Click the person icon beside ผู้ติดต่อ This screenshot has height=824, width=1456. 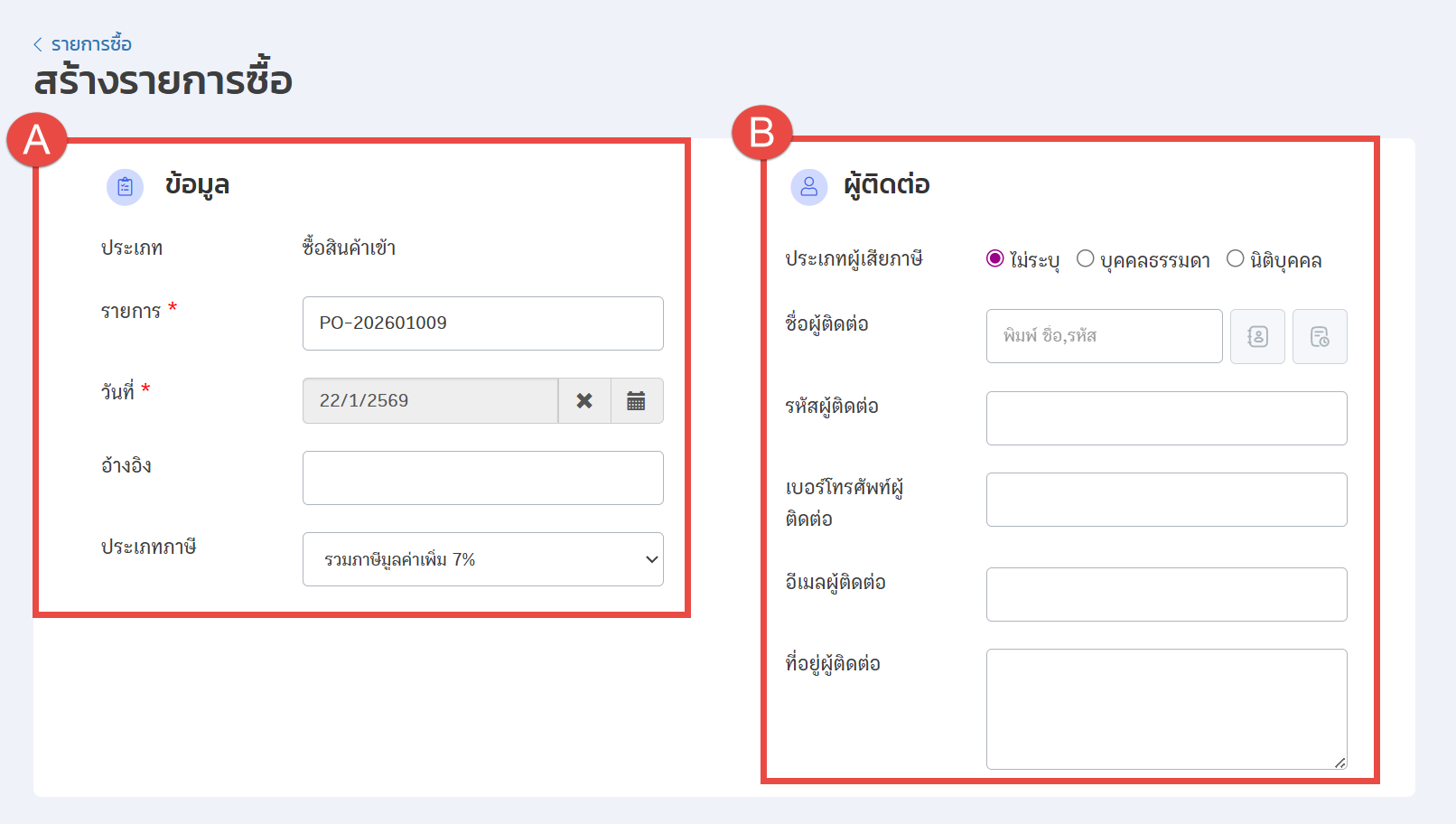pyautogui.click(x=808, y=187)
